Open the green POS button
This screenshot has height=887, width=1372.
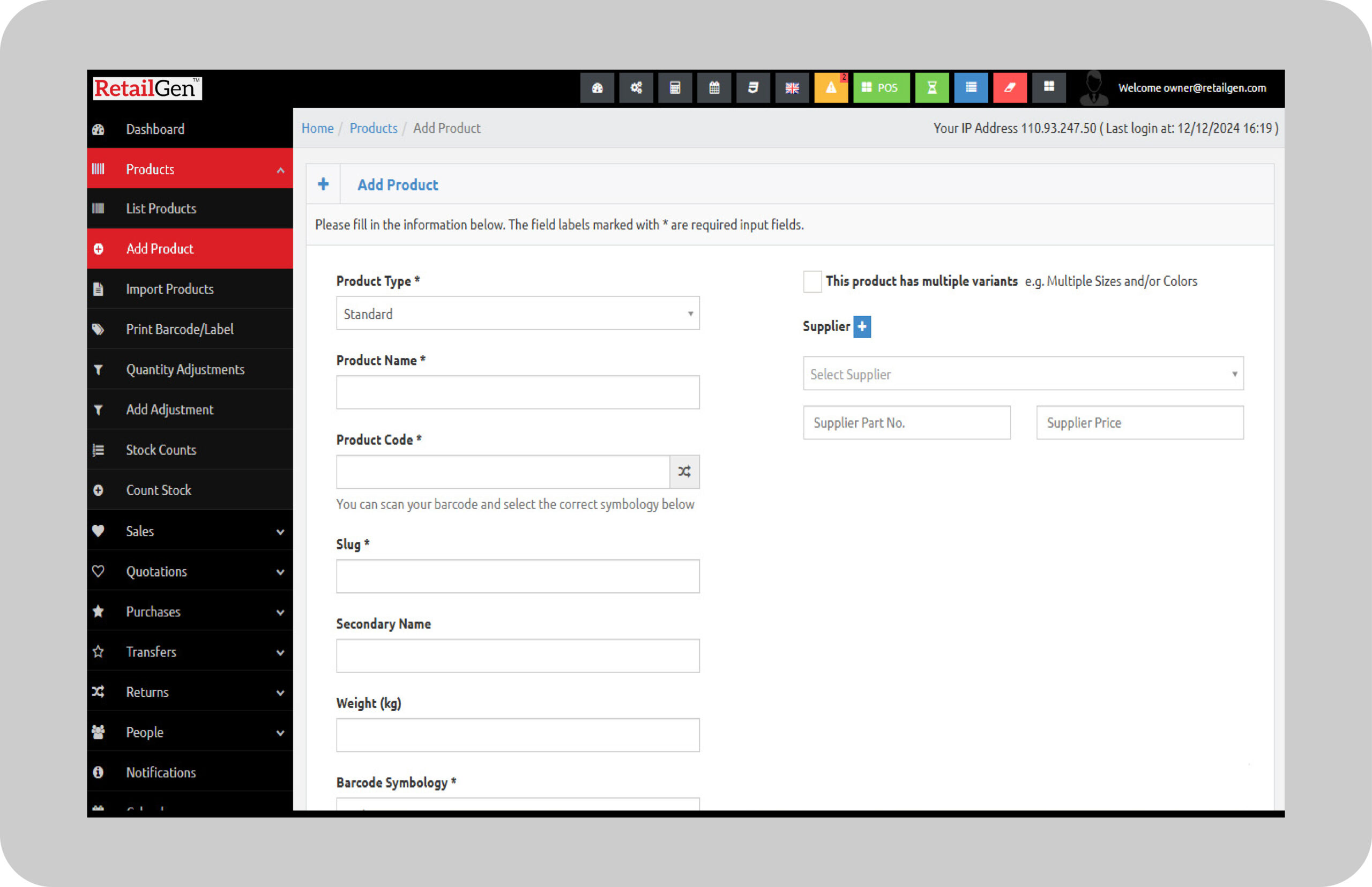[881, 87]
